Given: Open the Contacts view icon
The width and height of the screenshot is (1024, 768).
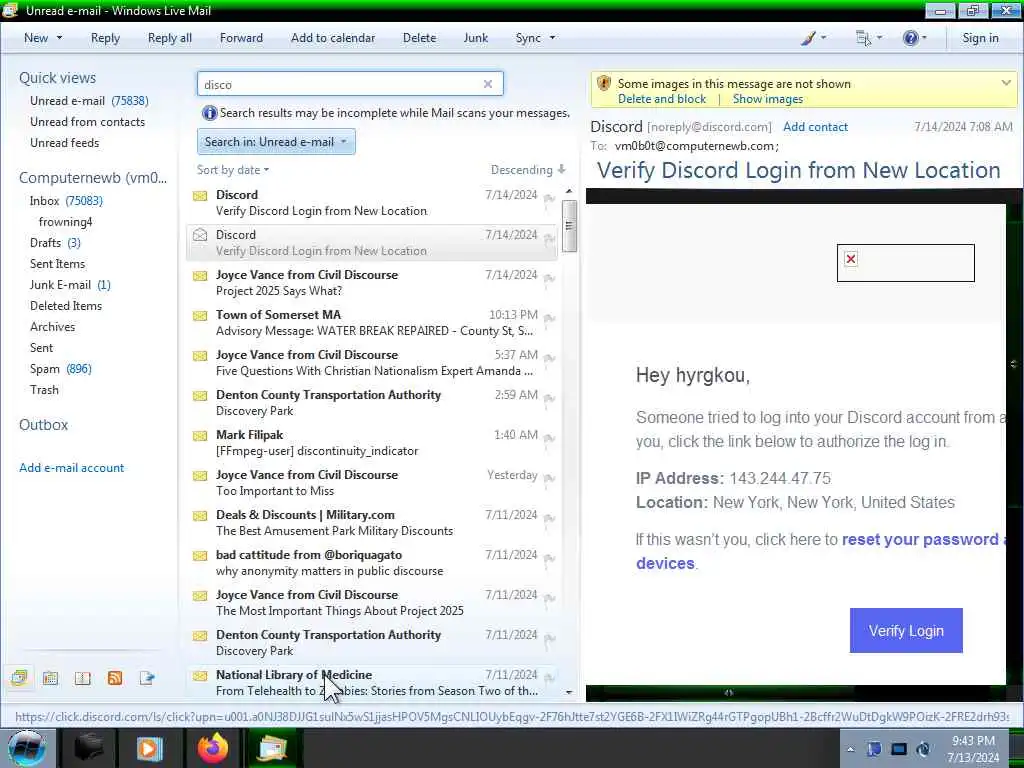Looking at the screenshot, I should pyautogui.click(x=82, y=678).
